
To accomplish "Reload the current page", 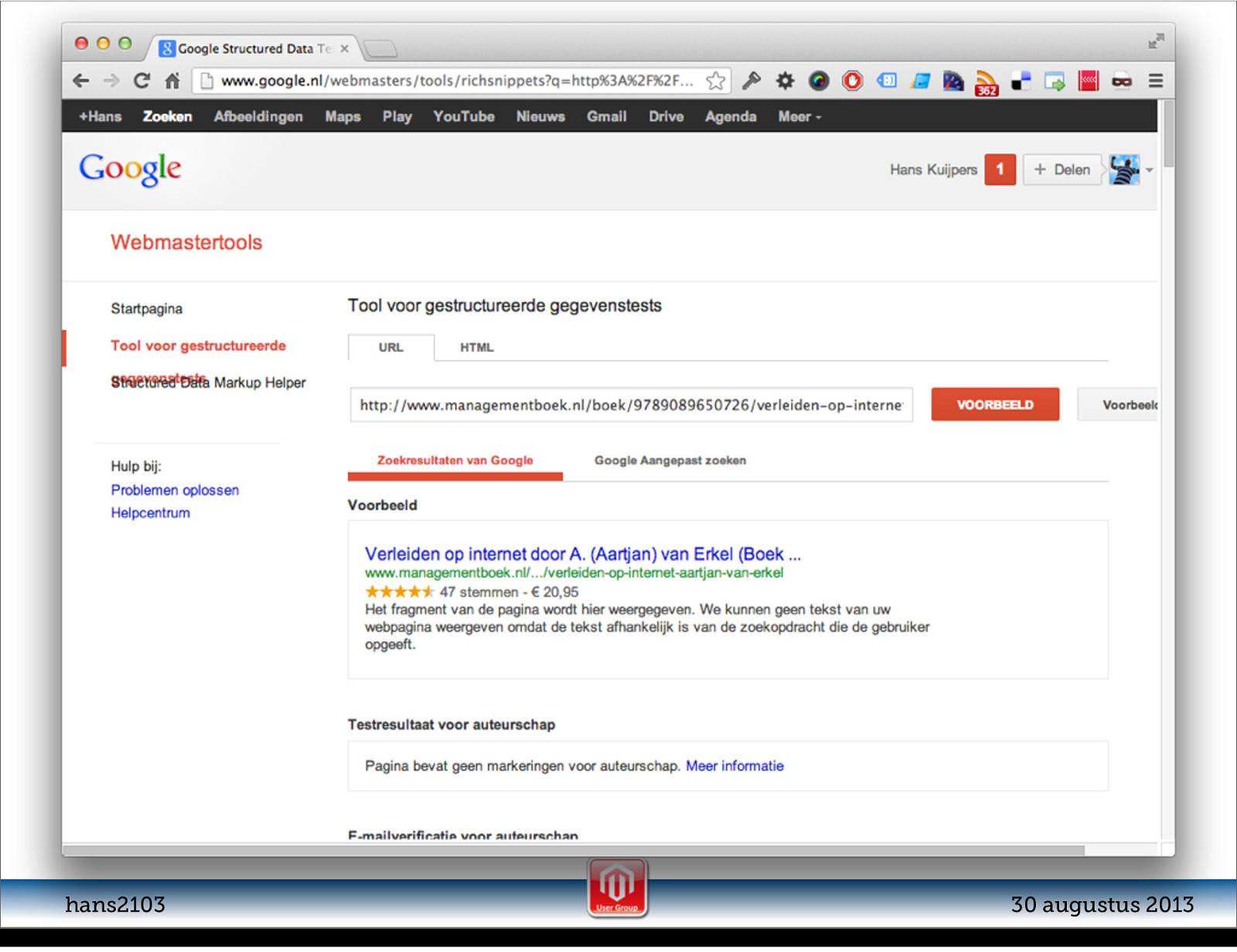I will (x=141, y=80).
